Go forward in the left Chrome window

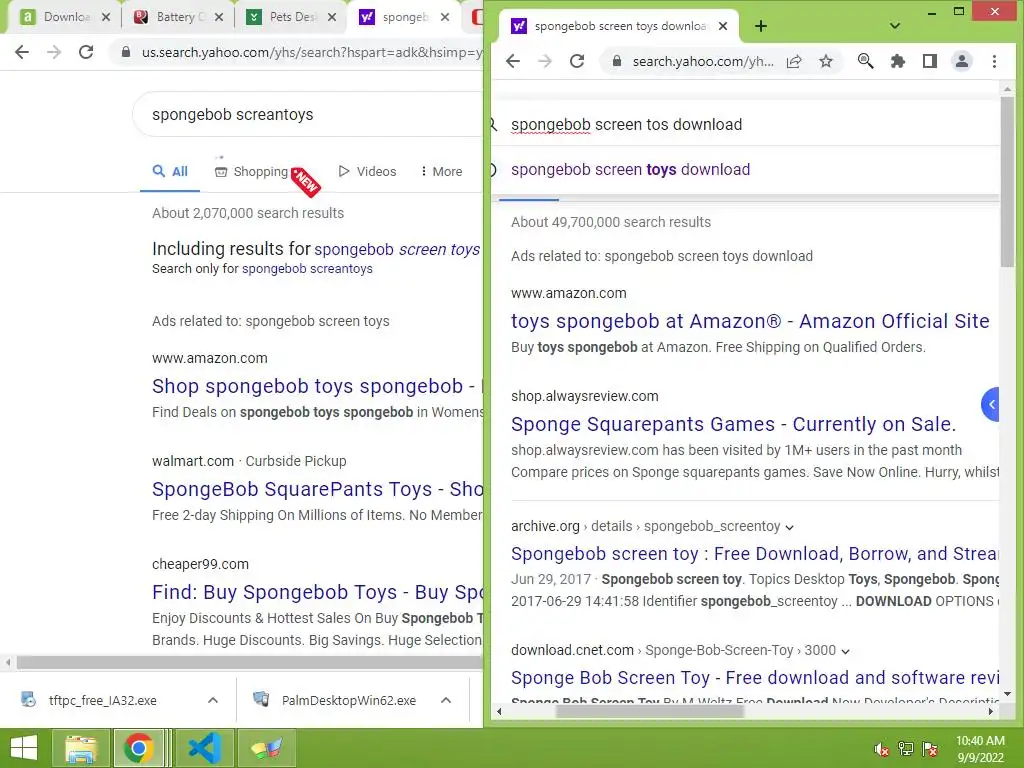tap(54, 52)
